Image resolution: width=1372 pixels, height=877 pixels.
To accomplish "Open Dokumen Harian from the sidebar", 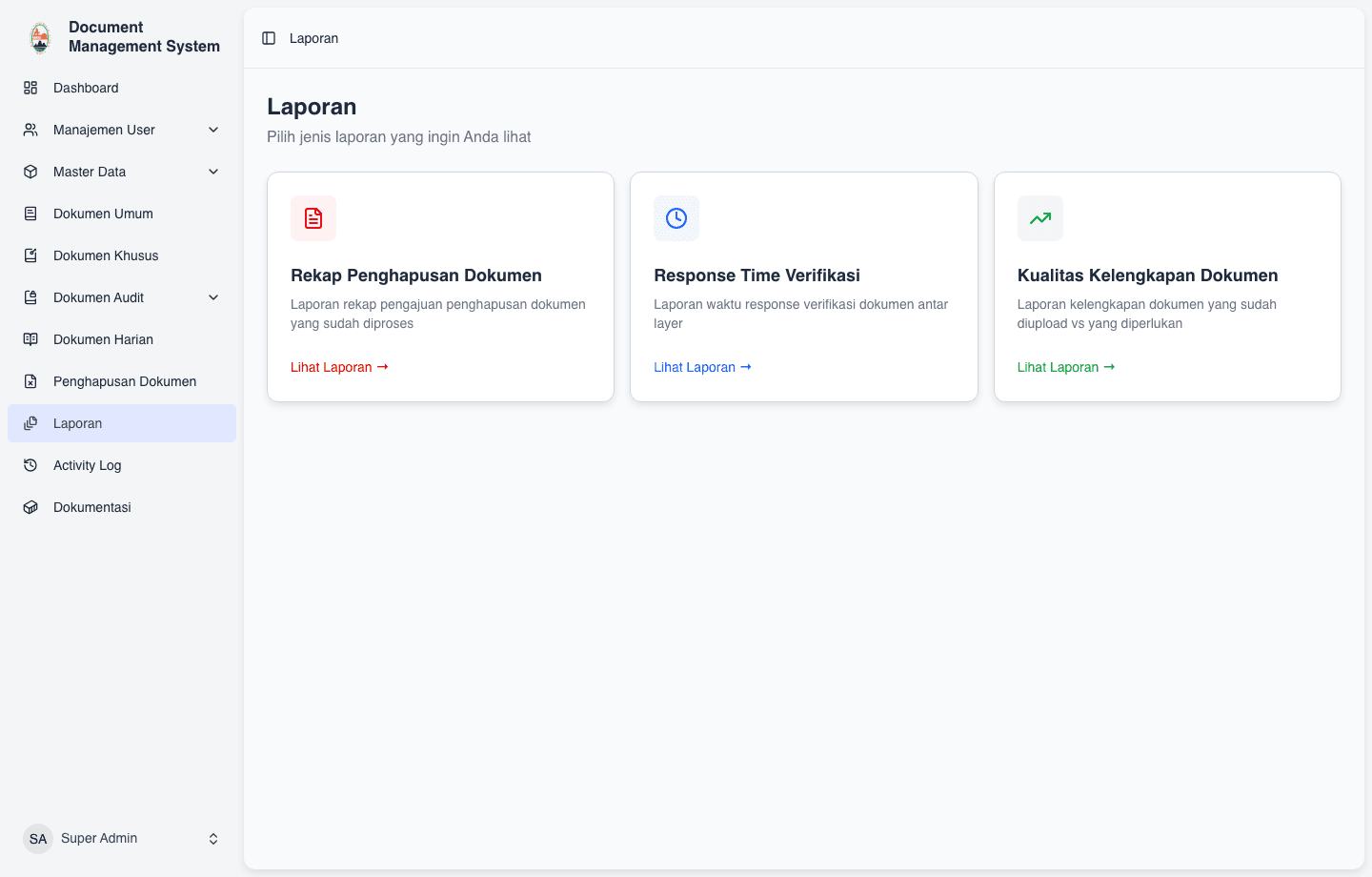I will point(122,339).
